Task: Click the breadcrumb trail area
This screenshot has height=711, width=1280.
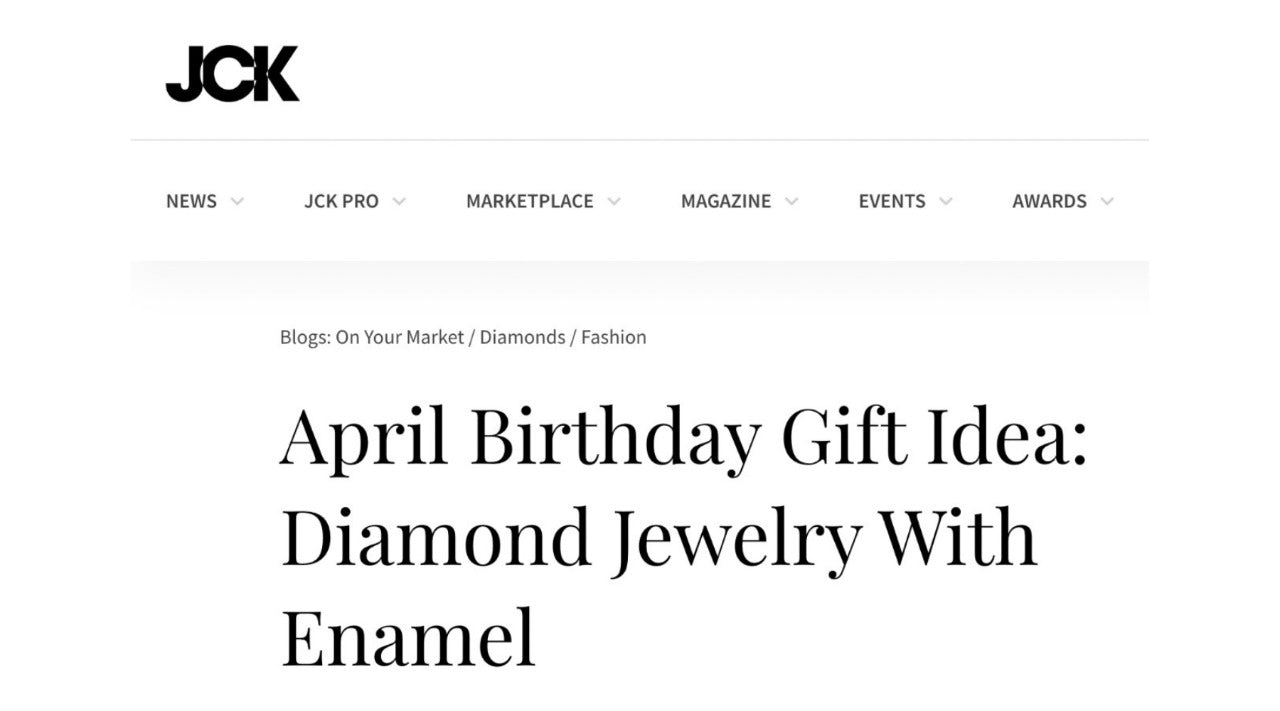Action: coord(463,337)
